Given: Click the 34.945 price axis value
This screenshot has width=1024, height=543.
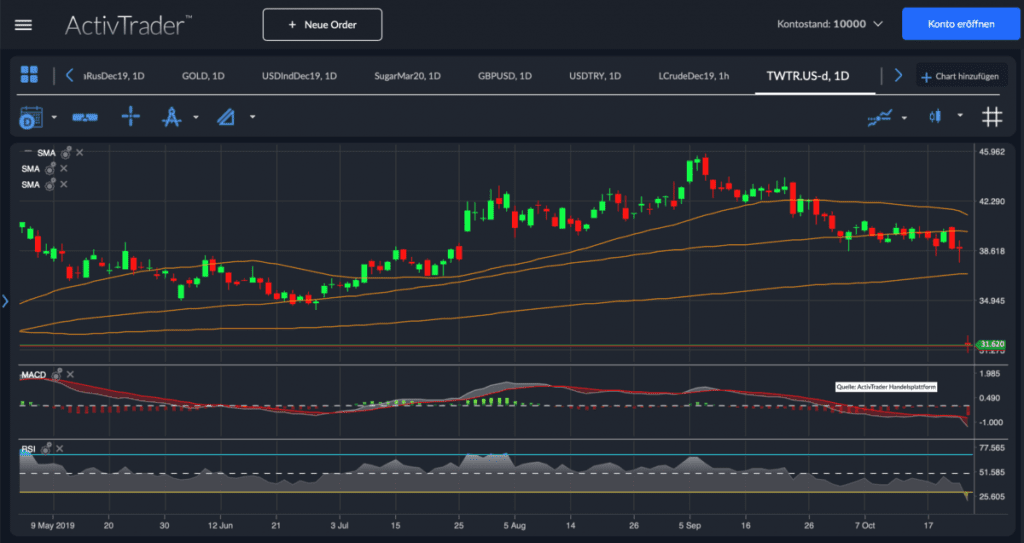Looking at the screenshot, I should (x=992, y=301).
